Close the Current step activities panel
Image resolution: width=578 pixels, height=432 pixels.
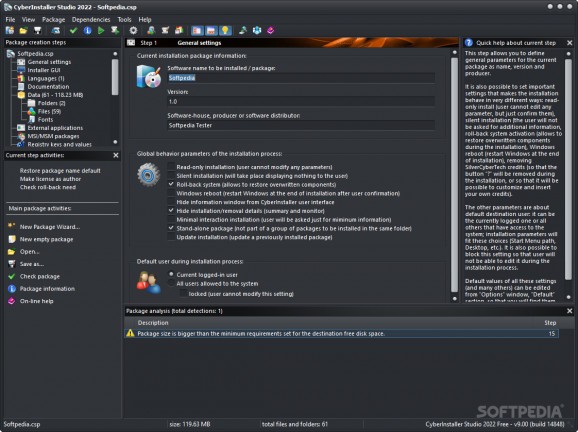point(116,156)
